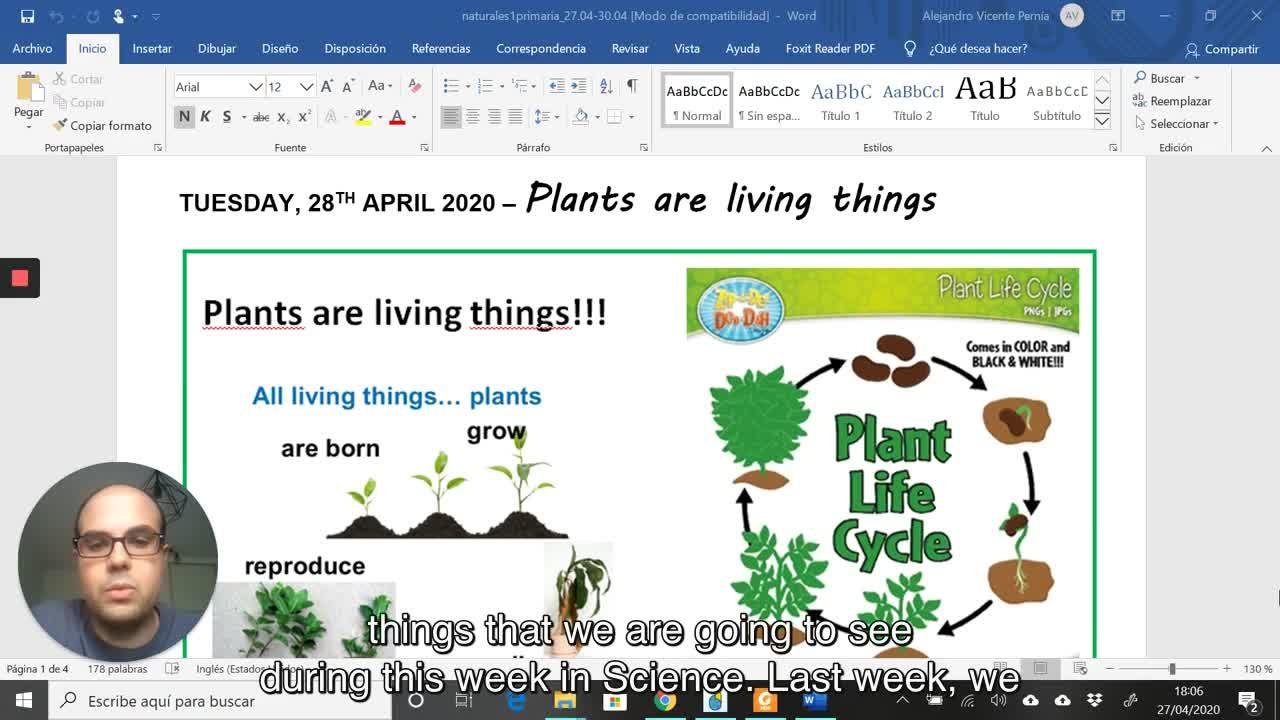Screen dimensions: 1280x720
Task: Clear all formatting with eraser icon
Action: coord(414,87)
